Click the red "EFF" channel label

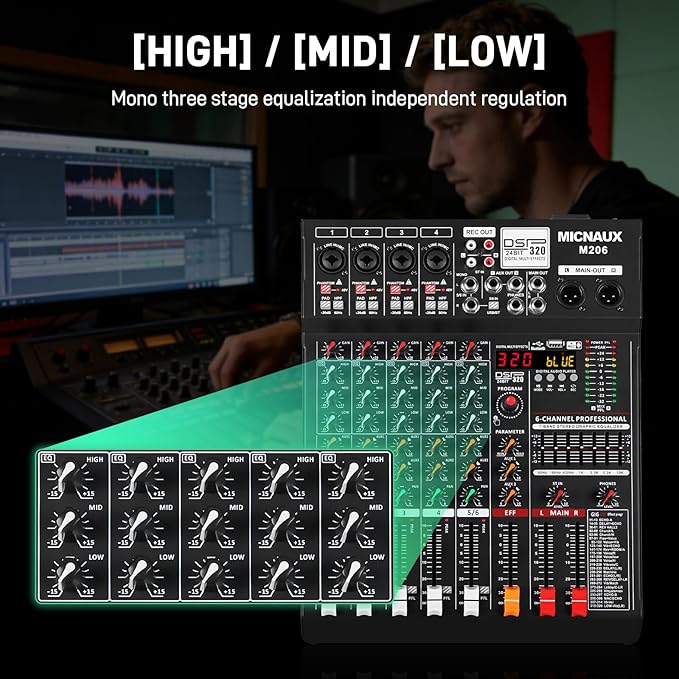(510, 513)
